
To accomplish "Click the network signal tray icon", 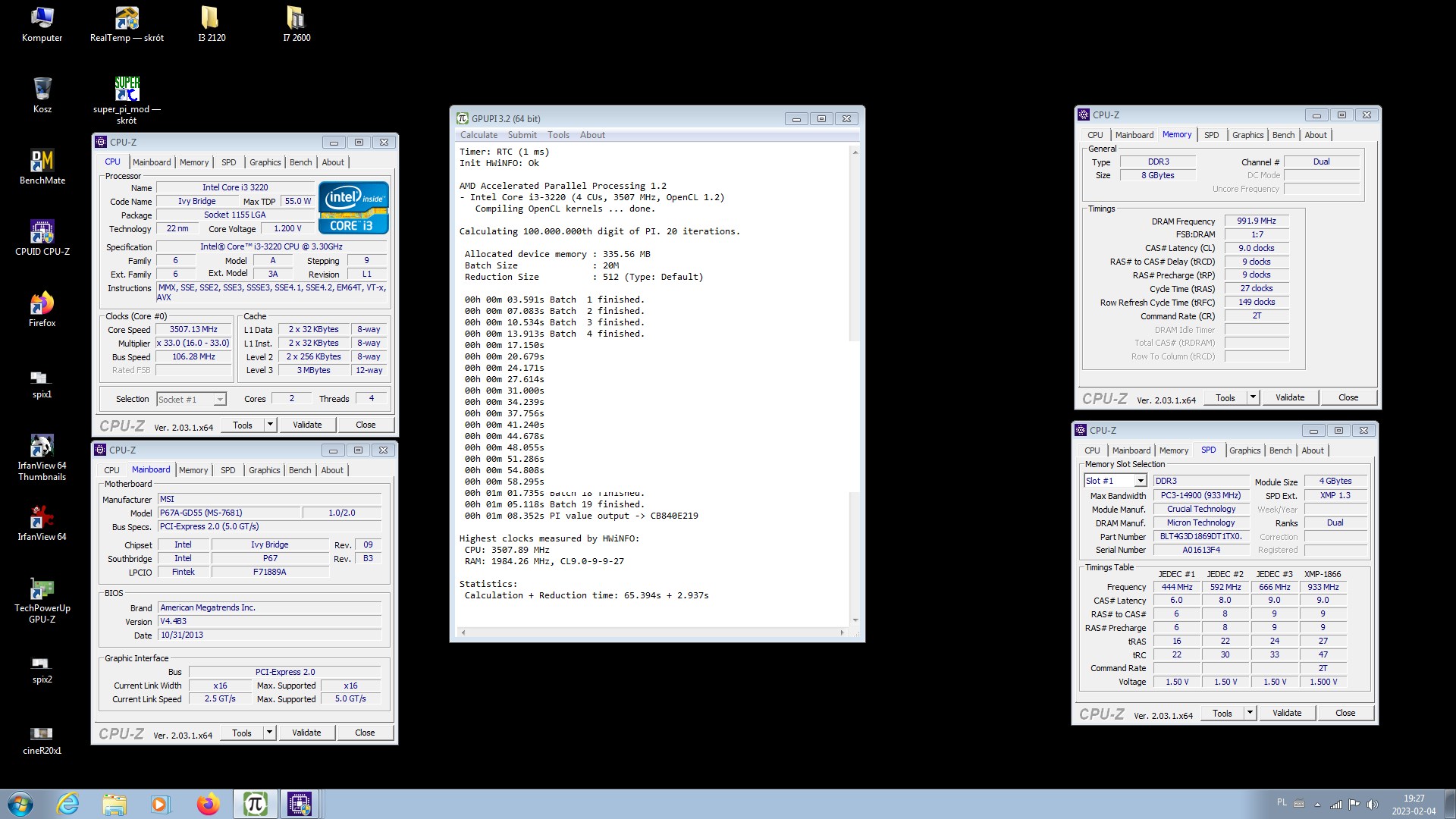I will 1336,805.
